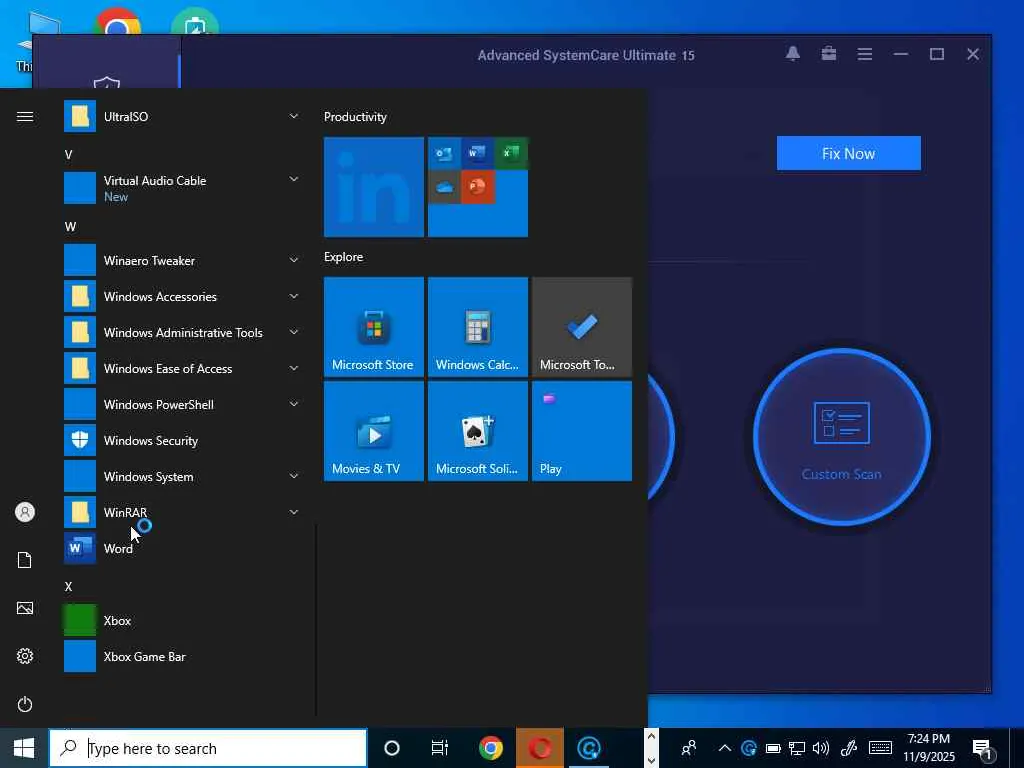Open the Pictures shortcut icon
Viewport: 1024px width, 768px height.
click(25, 608)
